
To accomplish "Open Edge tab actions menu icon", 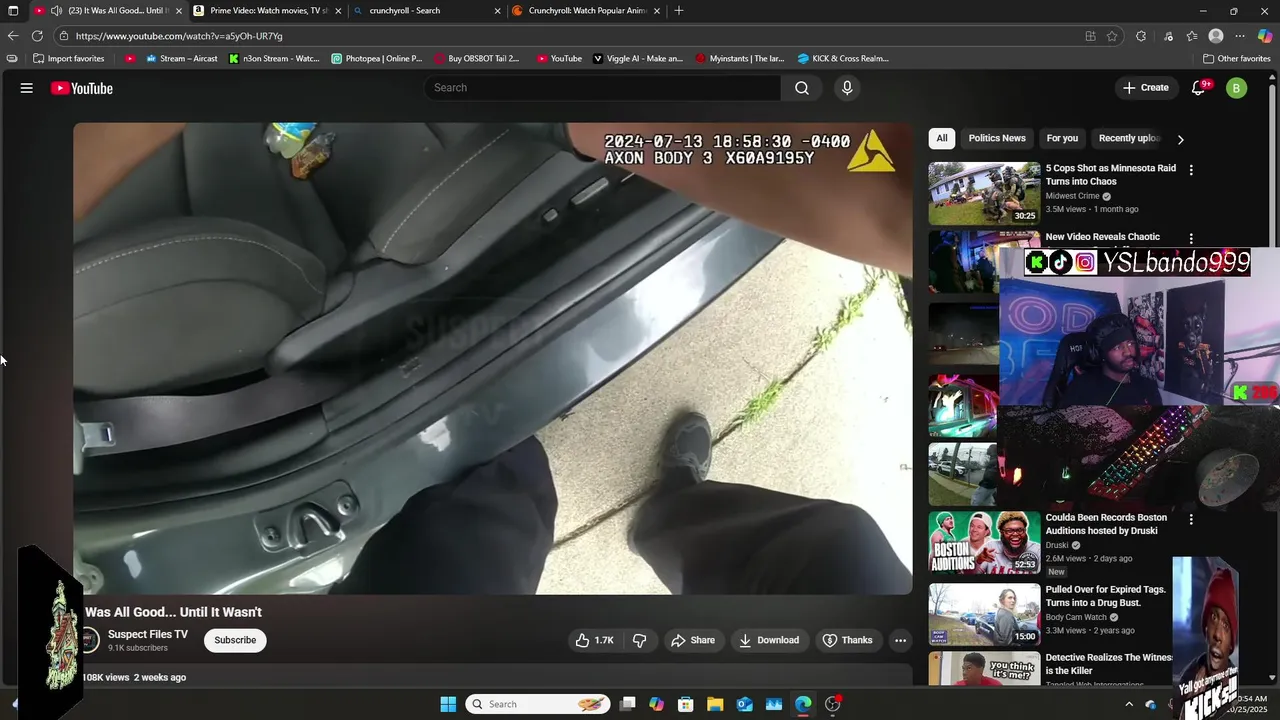I will [x=13, y=11].
